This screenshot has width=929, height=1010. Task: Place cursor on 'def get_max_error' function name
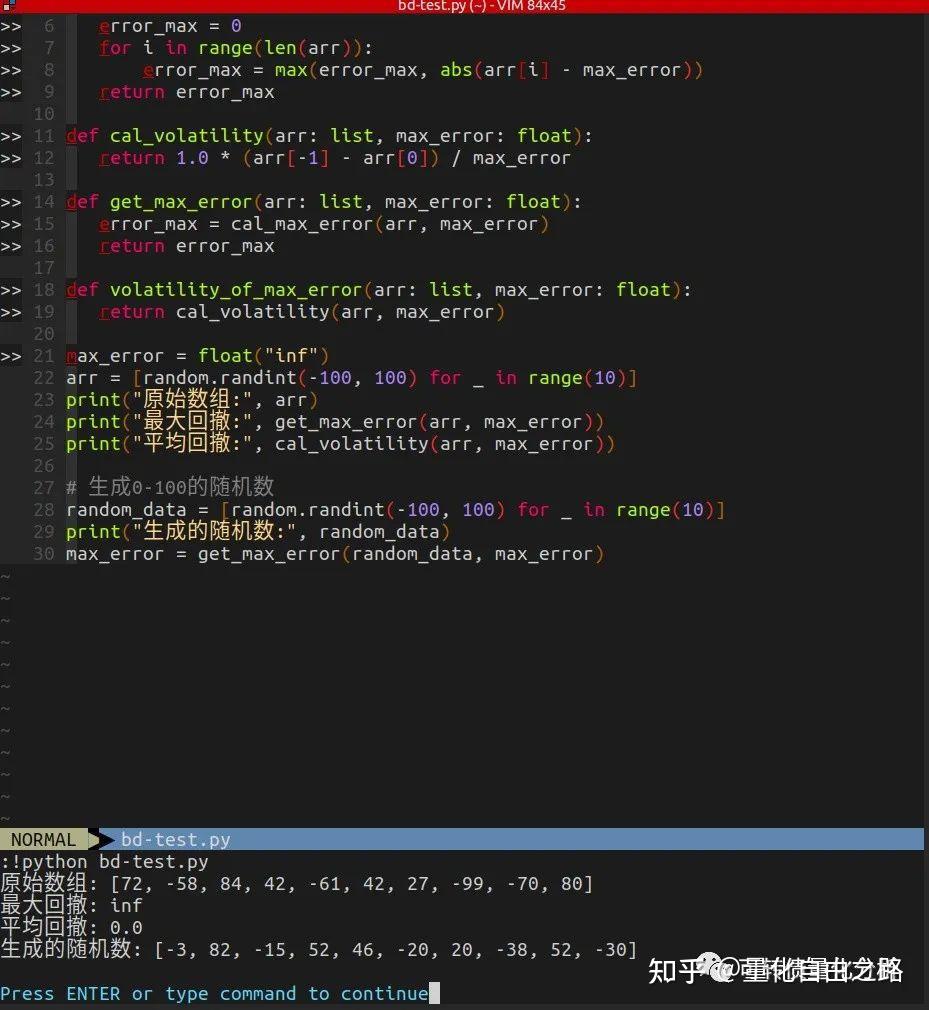pyautogui.click(x=181, y=202)
